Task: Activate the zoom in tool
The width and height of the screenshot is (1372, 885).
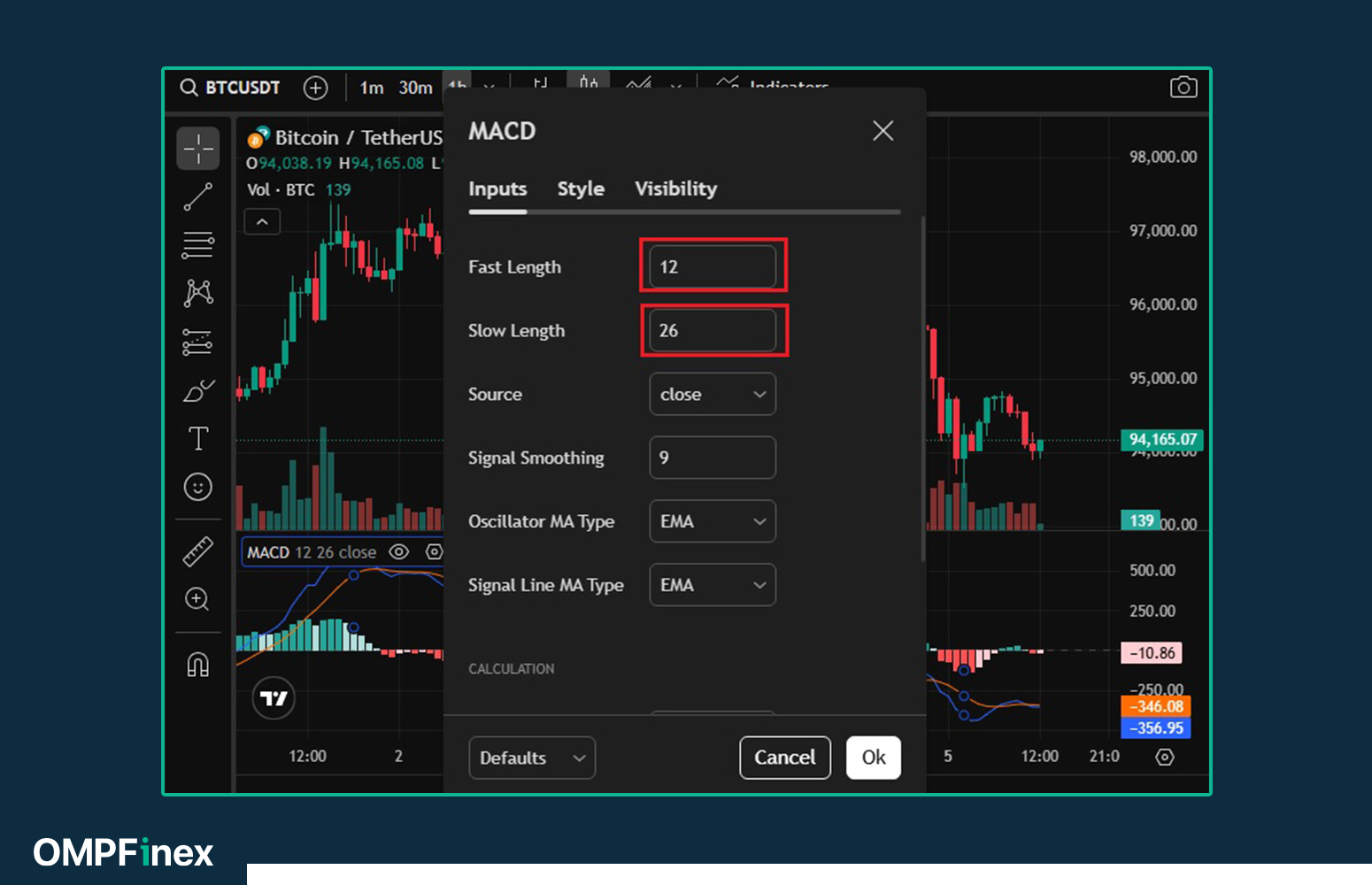Action: pyautogui.click(x=197, y=599)
